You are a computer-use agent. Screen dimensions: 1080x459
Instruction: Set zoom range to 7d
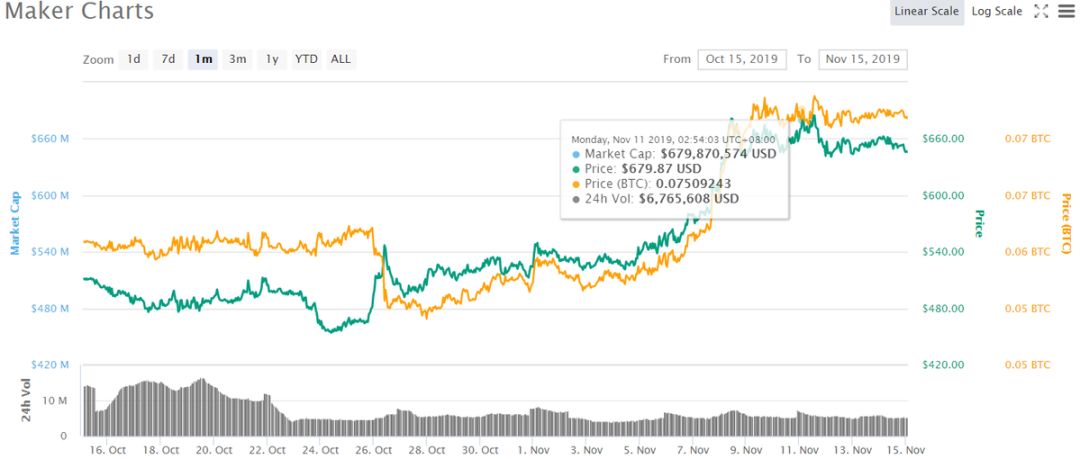pos(168,59)
